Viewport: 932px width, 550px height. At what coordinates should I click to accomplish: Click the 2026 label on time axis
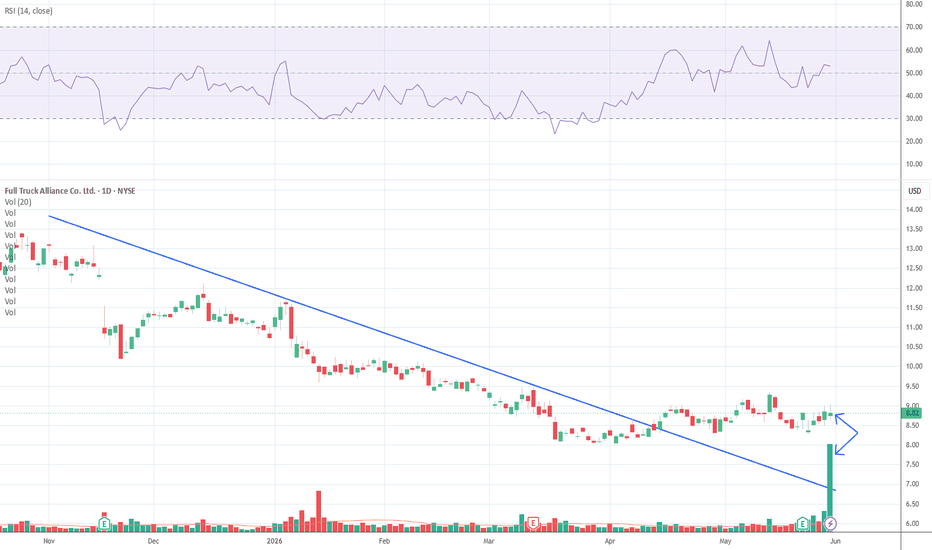pyautogui.click(x=275, y=541)
